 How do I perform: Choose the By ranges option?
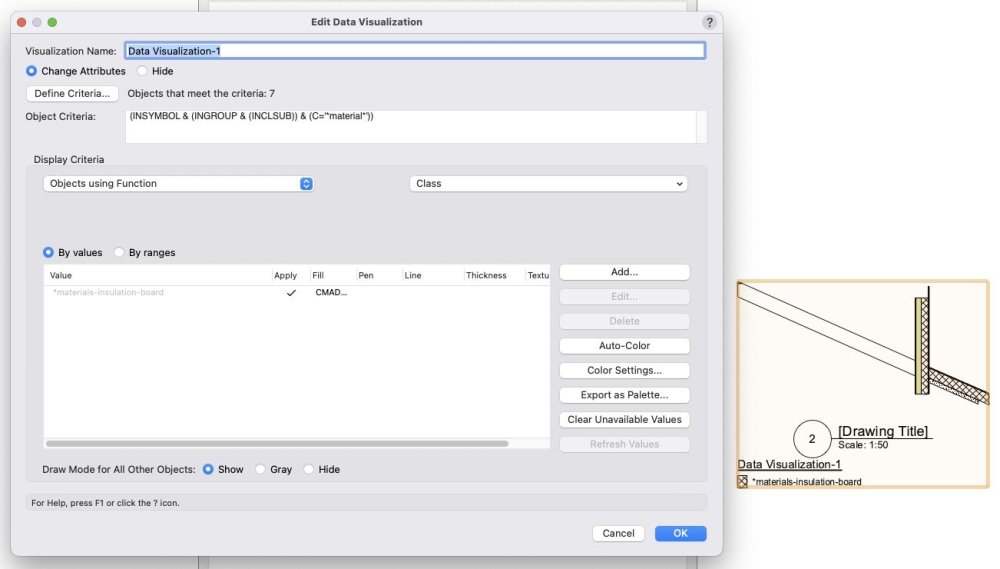(120, 253)
